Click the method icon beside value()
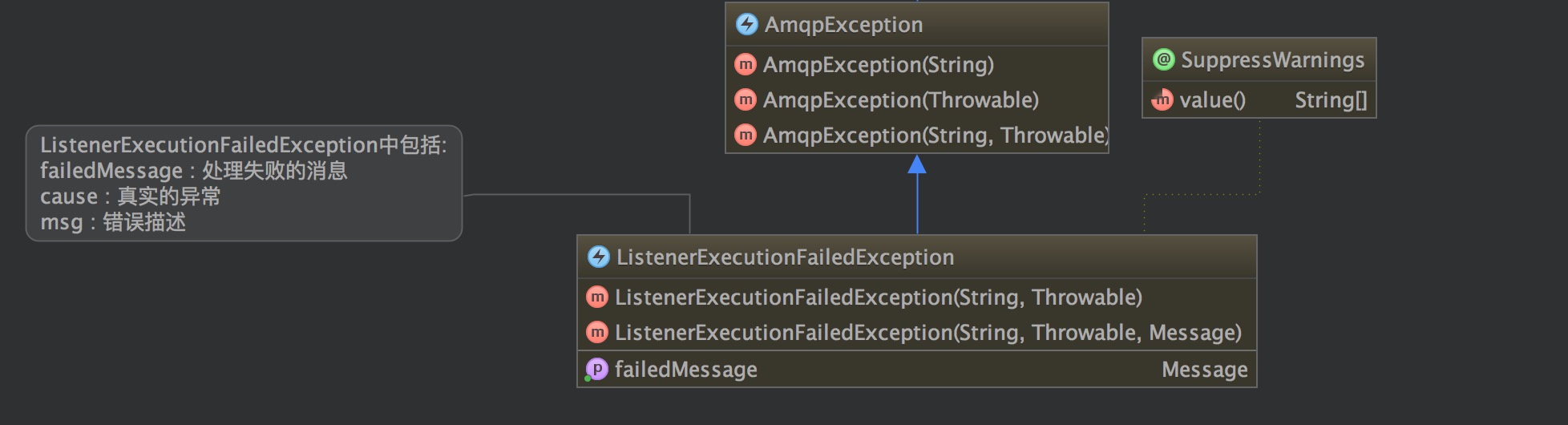1568x425 pixels. tap(1162, 99)
